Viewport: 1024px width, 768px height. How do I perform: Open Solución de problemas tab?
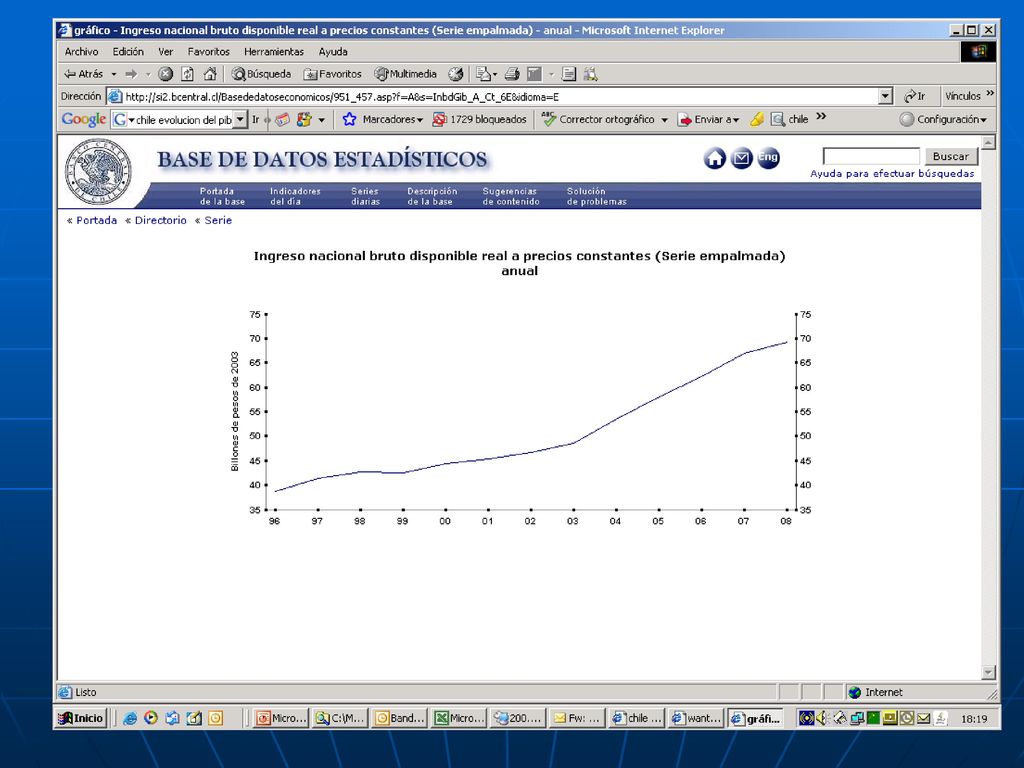[596, 196]
